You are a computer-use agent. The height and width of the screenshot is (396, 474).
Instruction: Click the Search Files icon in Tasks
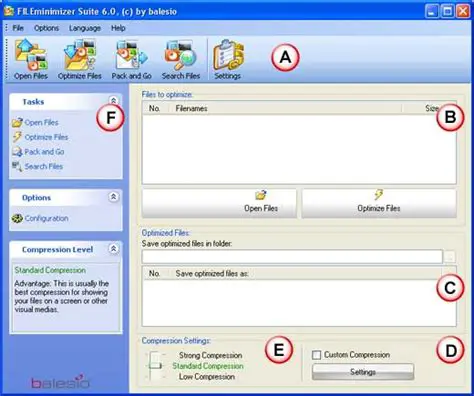[17, 166]
